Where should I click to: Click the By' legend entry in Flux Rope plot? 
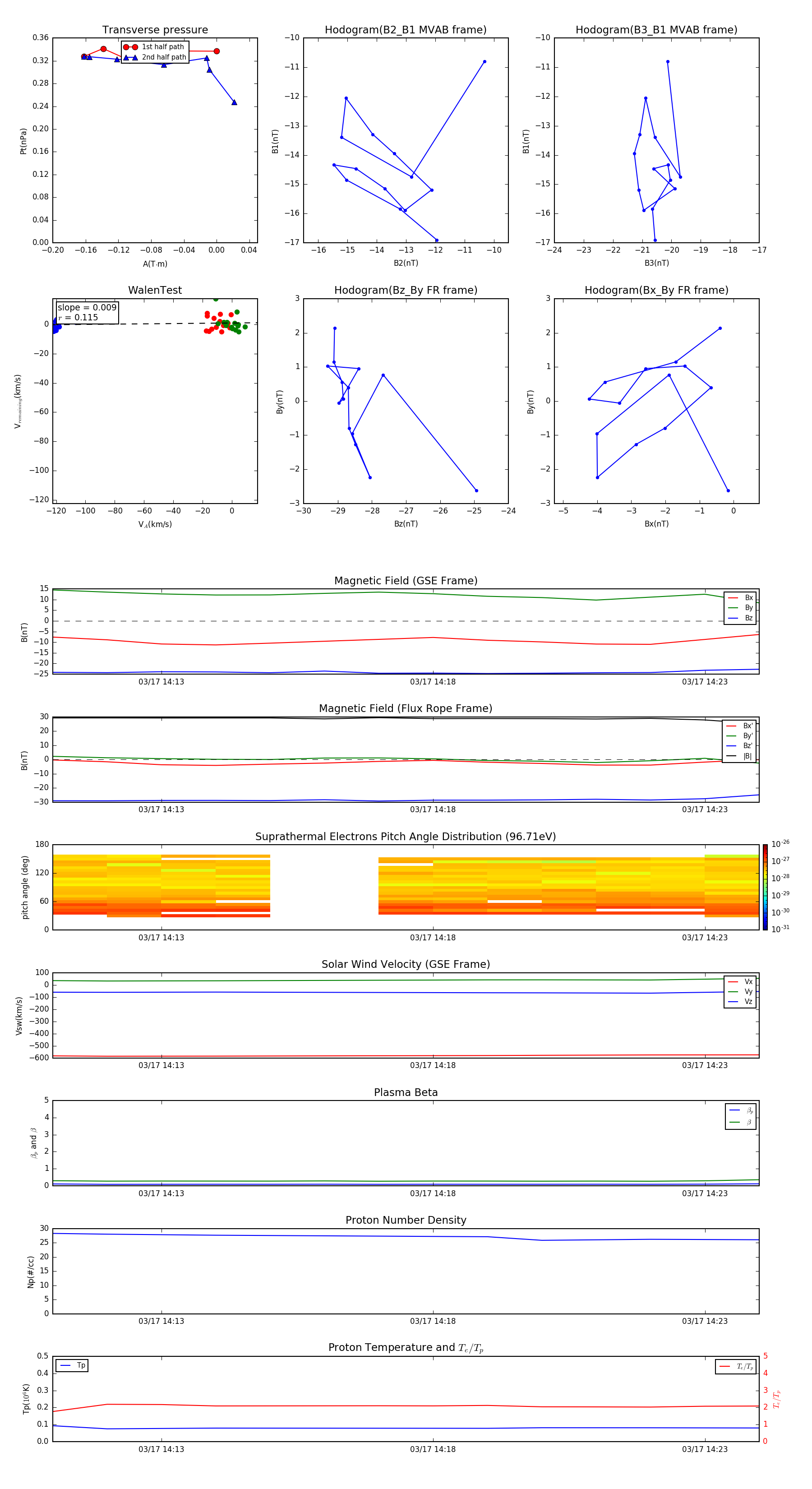[x=740, y=736]
